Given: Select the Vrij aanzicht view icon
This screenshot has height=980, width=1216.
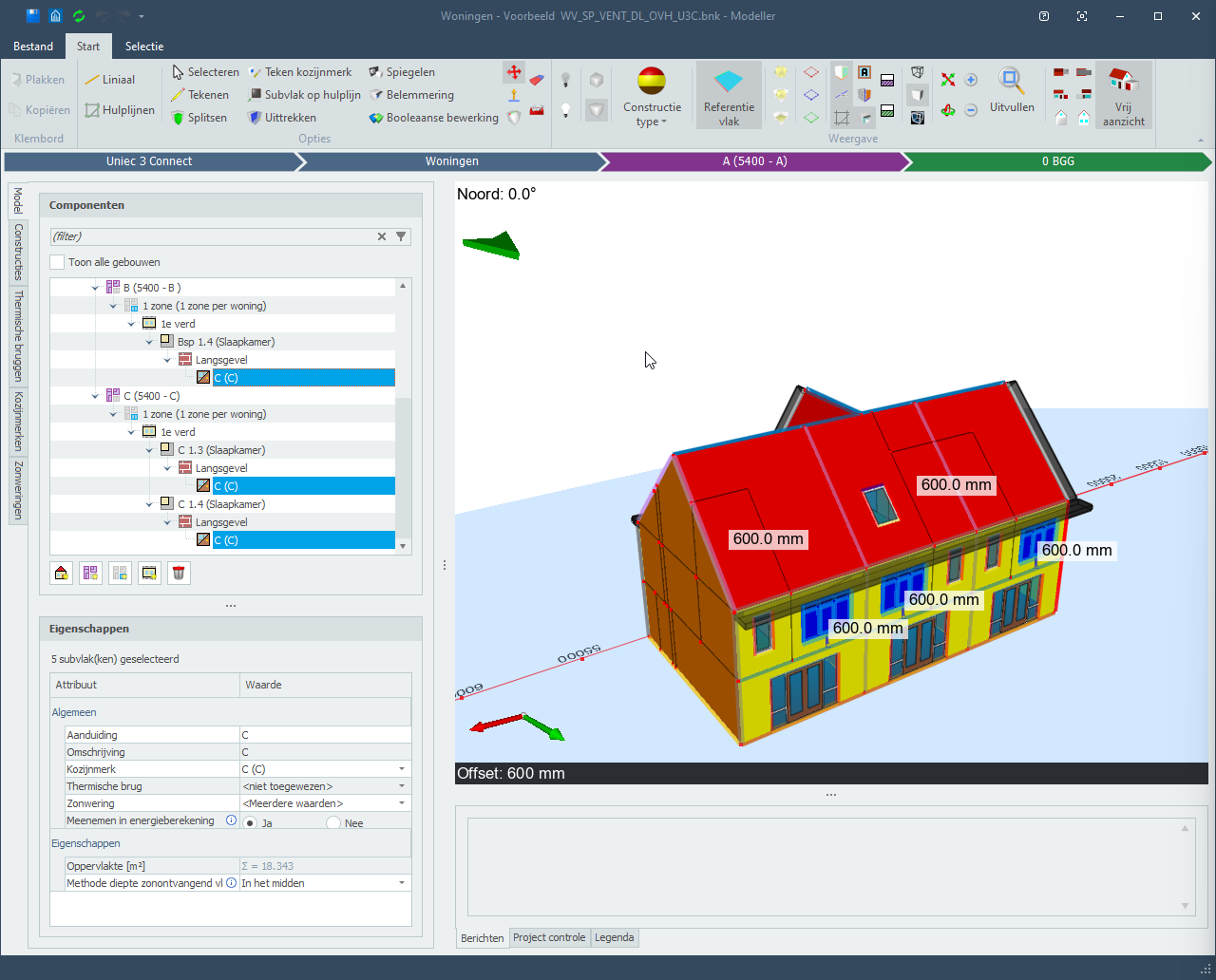Looking at the screenshot, I should (1123, 82).
